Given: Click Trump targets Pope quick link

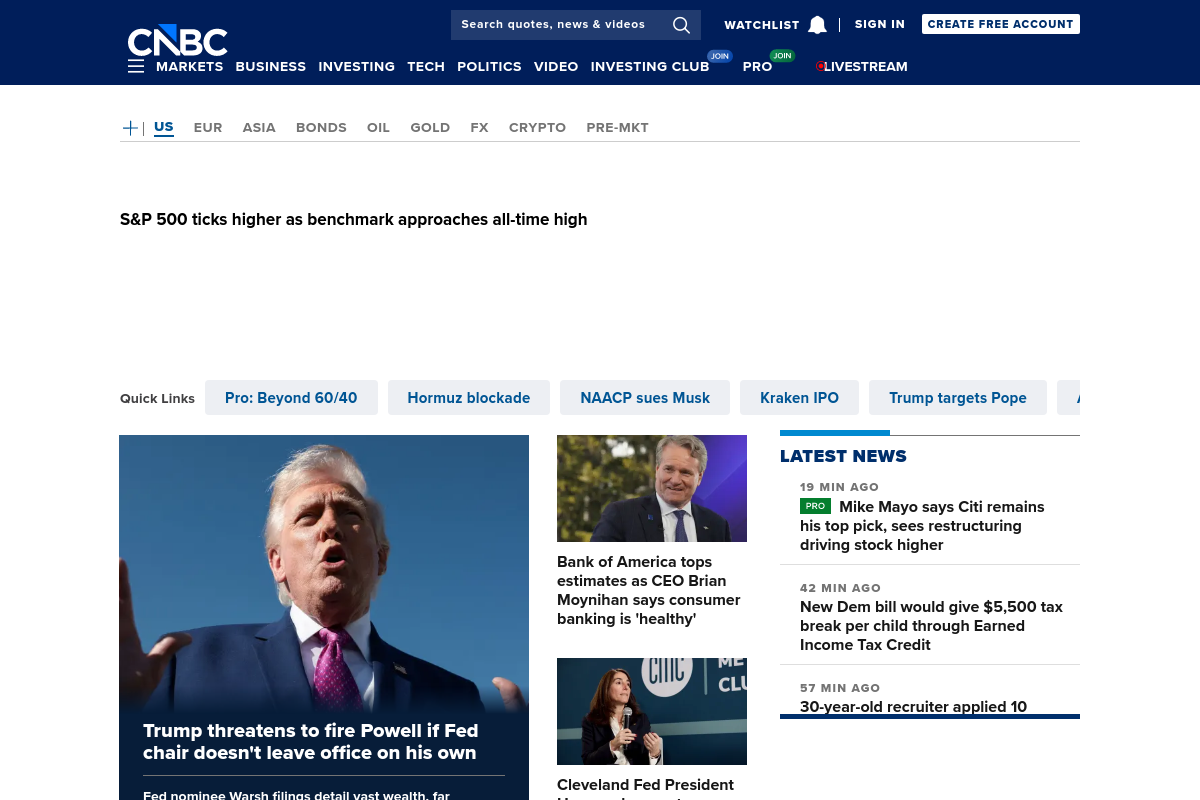Looking at the screenshot, I should pos(958,398).
